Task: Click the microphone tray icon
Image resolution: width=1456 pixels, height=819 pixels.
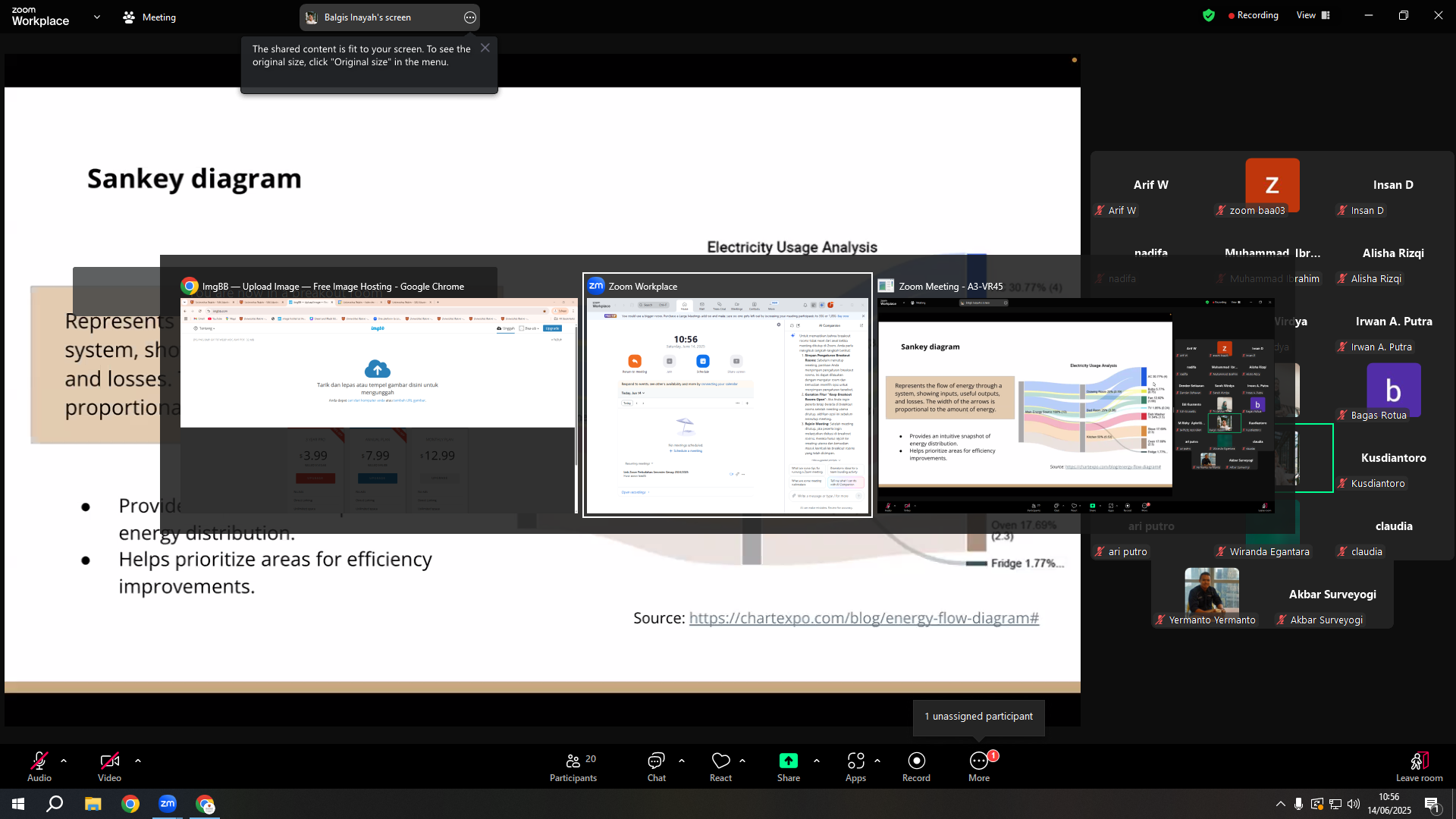Action: [1299, 804]
